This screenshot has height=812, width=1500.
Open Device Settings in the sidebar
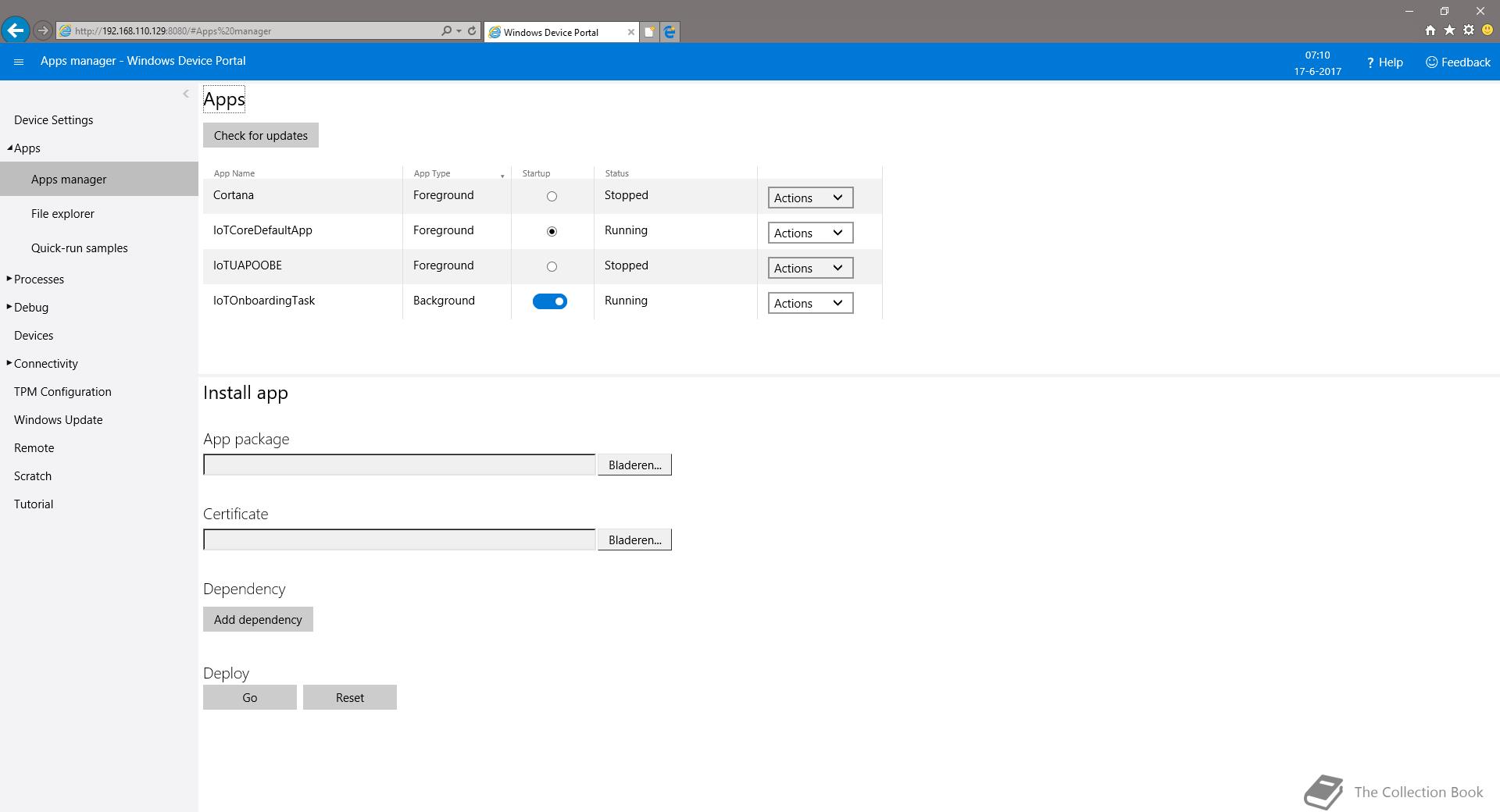pos(53,120)
